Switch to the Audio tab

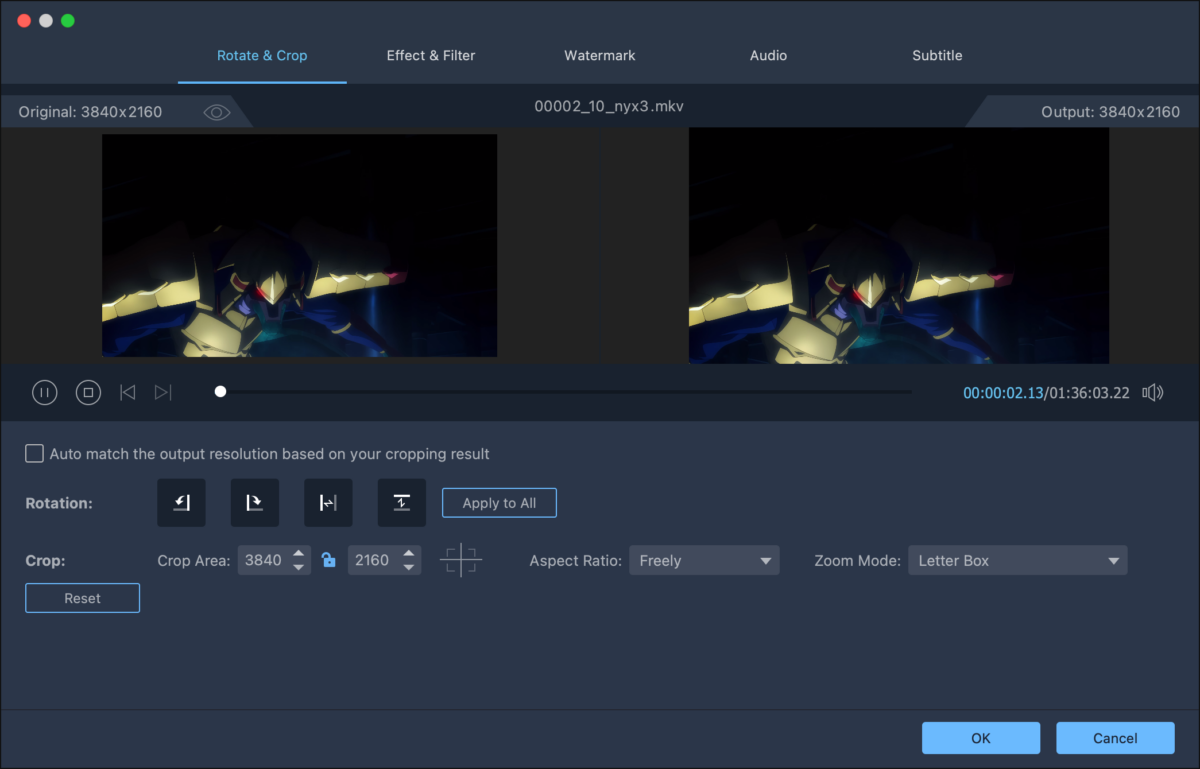(x=768, y=56)
